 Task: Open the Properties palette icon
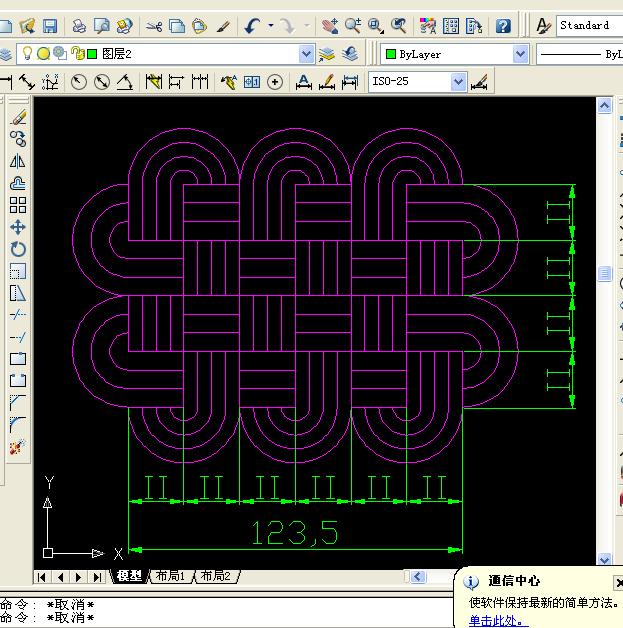coord(428,26)
